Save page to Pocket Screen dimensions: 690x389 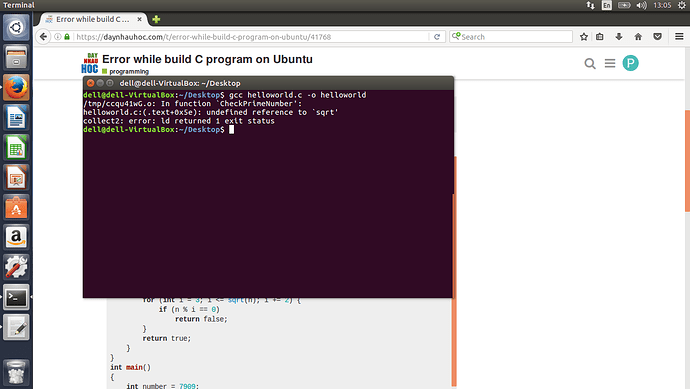657,37
